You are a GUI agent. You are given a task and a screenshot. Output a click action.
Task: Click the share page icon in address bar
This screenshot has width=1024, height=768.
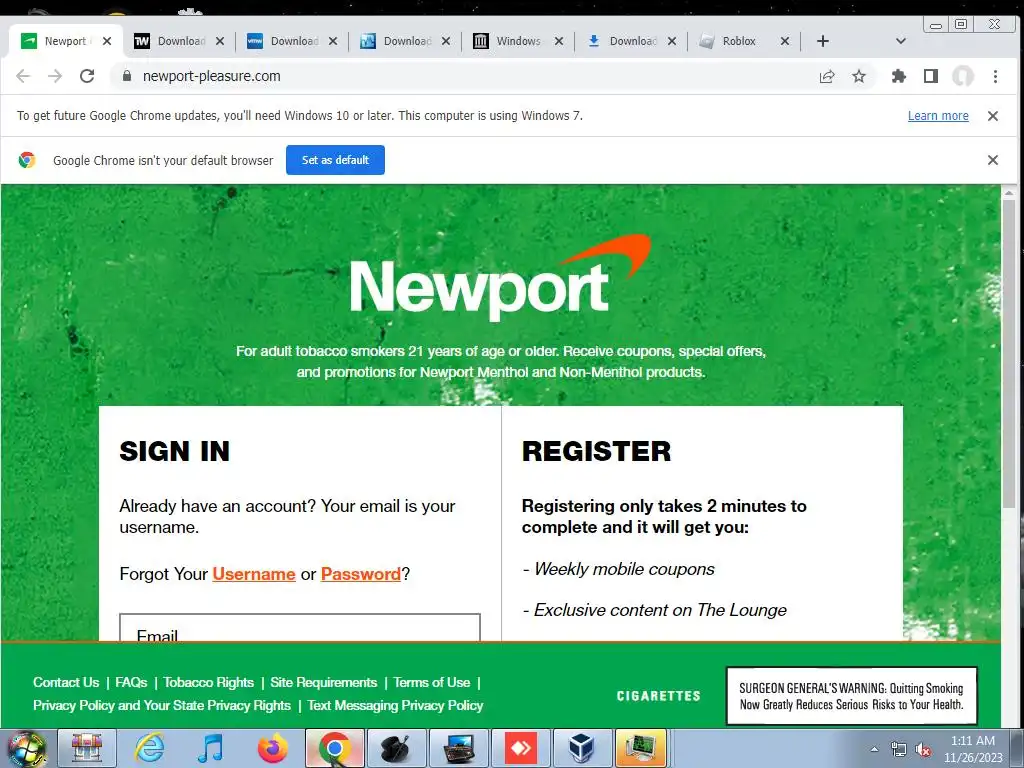click(827, 76)
